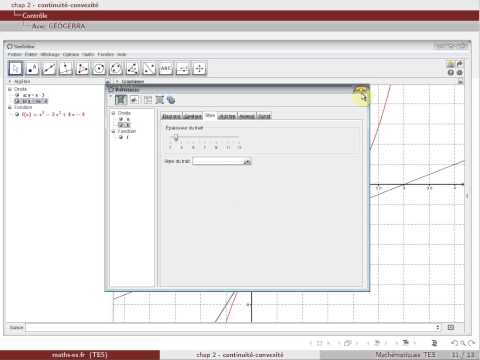The width and height of the screenshot is (480, 360).
Task: Select the Move Graphics View tool
Action: [199, 69]
